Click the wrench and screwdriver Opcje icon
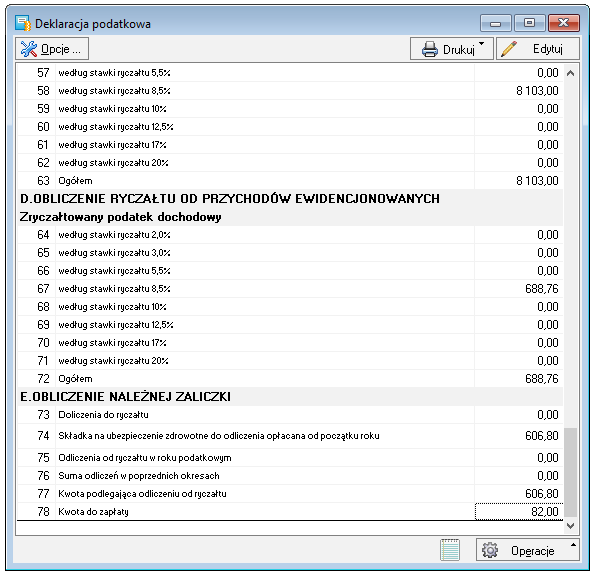This screenshot has height=576, width=593. click(x=29, y=49)
